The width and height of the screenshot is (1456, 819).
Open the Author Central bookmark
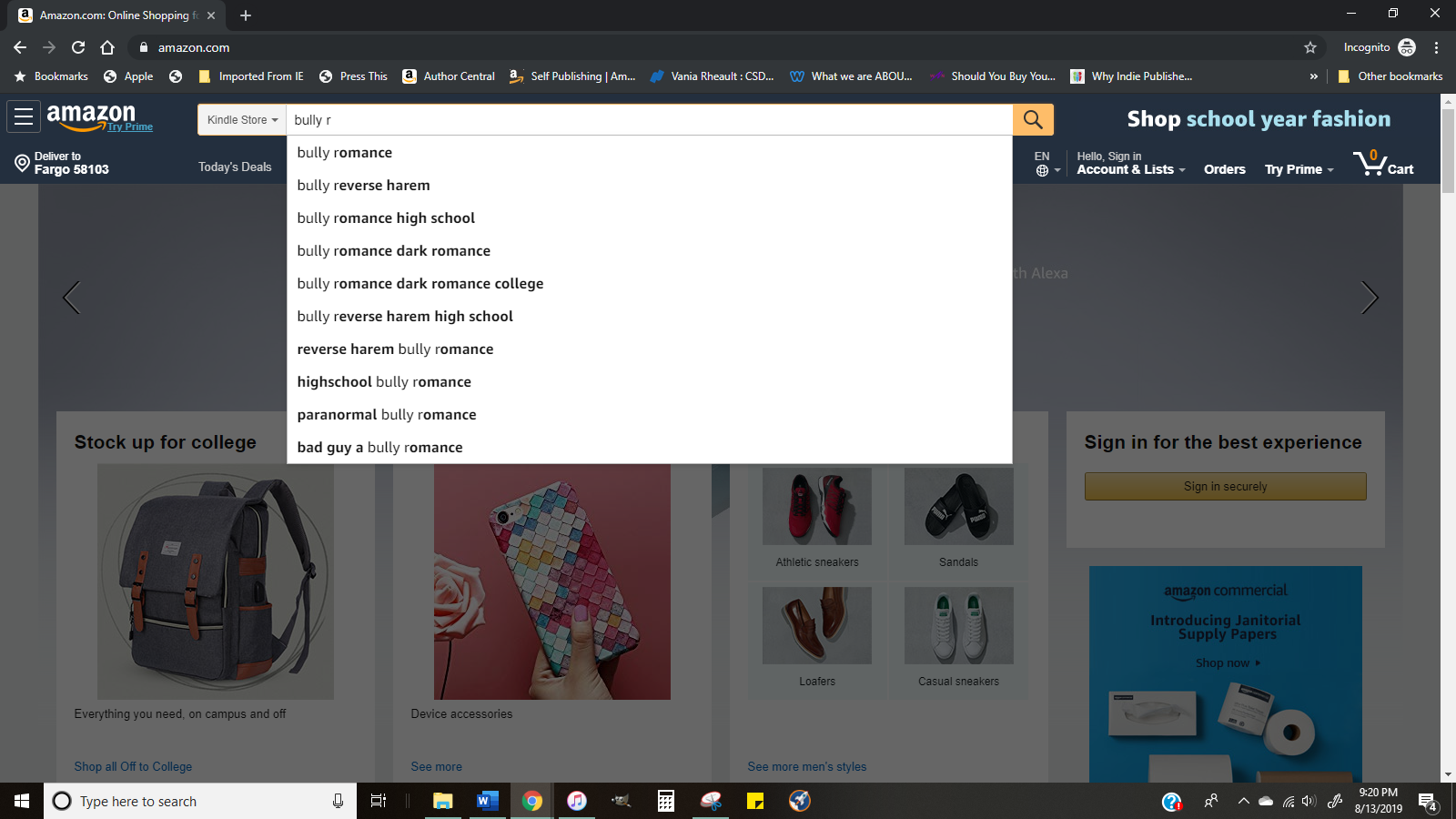coord(450,76)
